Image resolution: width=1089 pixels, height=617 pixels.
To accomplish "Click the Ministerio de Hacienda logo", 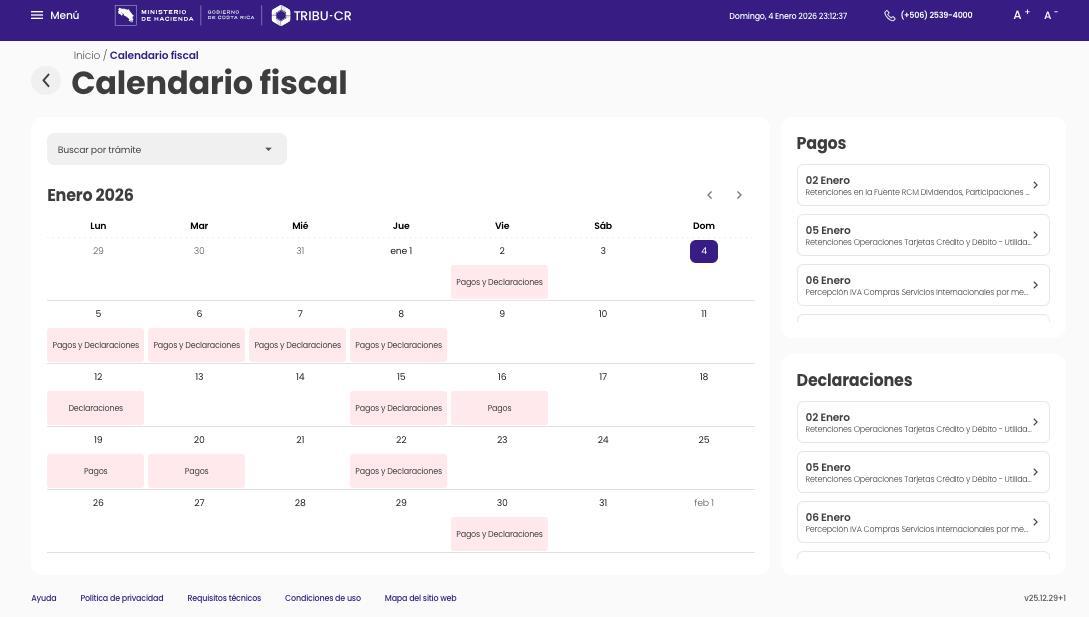I will coord(155,15).
